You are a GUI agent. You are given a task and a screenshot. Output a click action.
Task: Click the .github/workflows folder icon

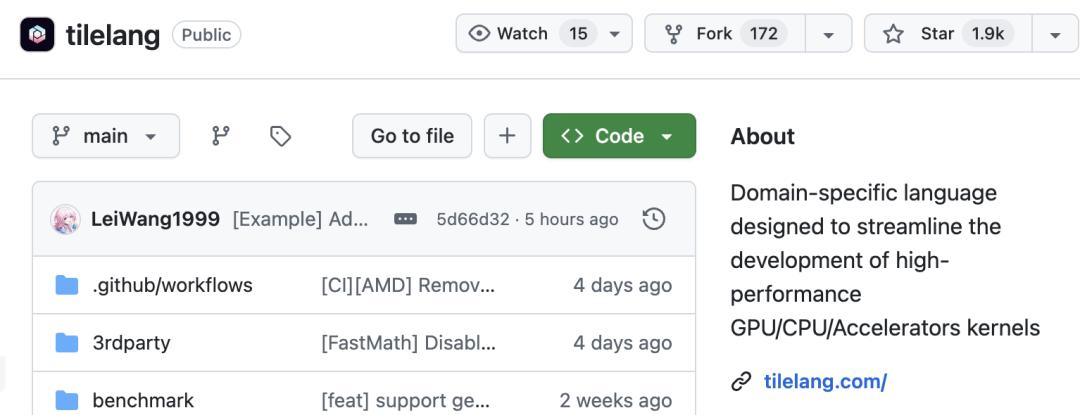67,285
